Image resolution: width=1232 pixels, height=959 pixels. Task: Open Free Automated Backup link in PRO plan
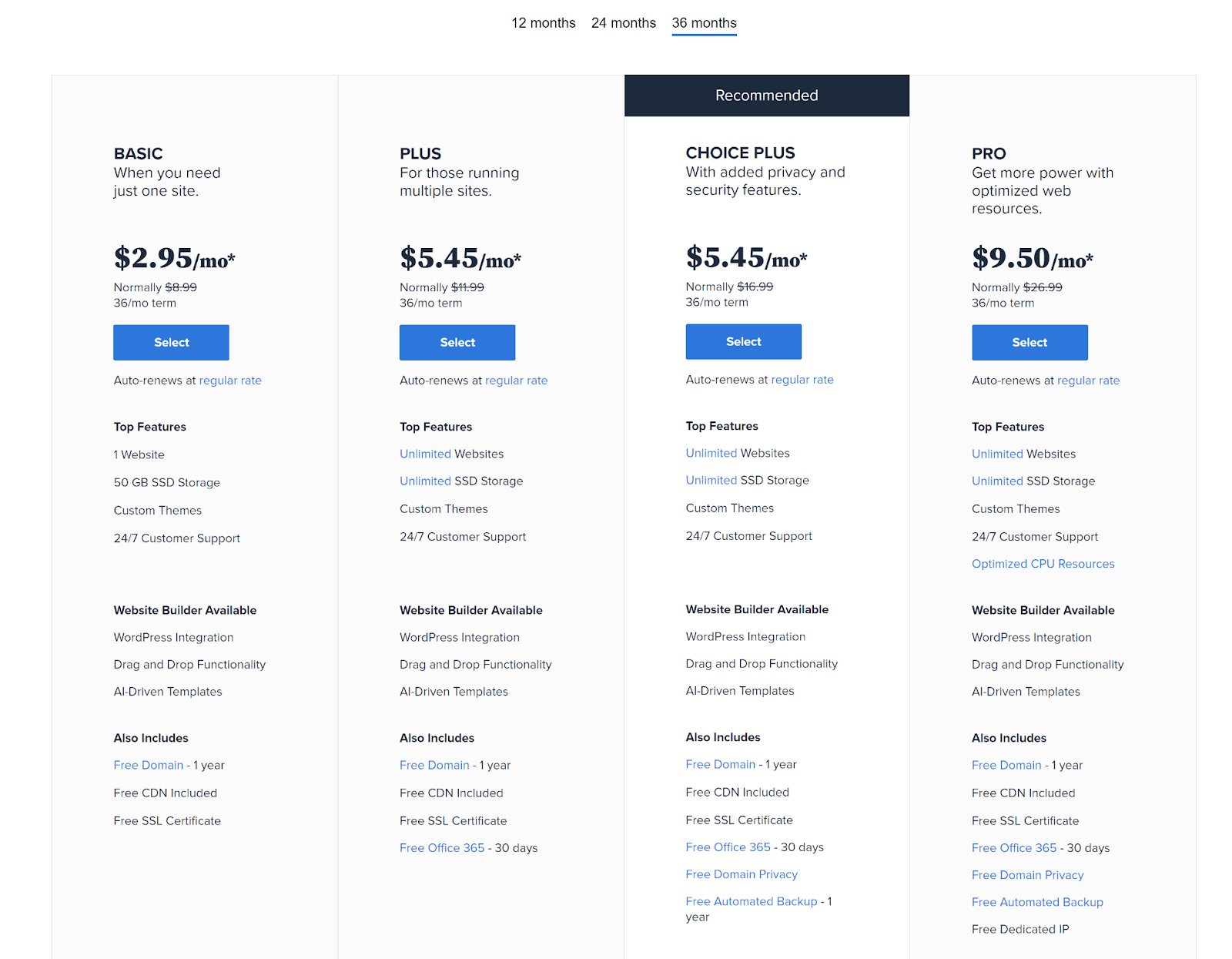click(1037, 902)
